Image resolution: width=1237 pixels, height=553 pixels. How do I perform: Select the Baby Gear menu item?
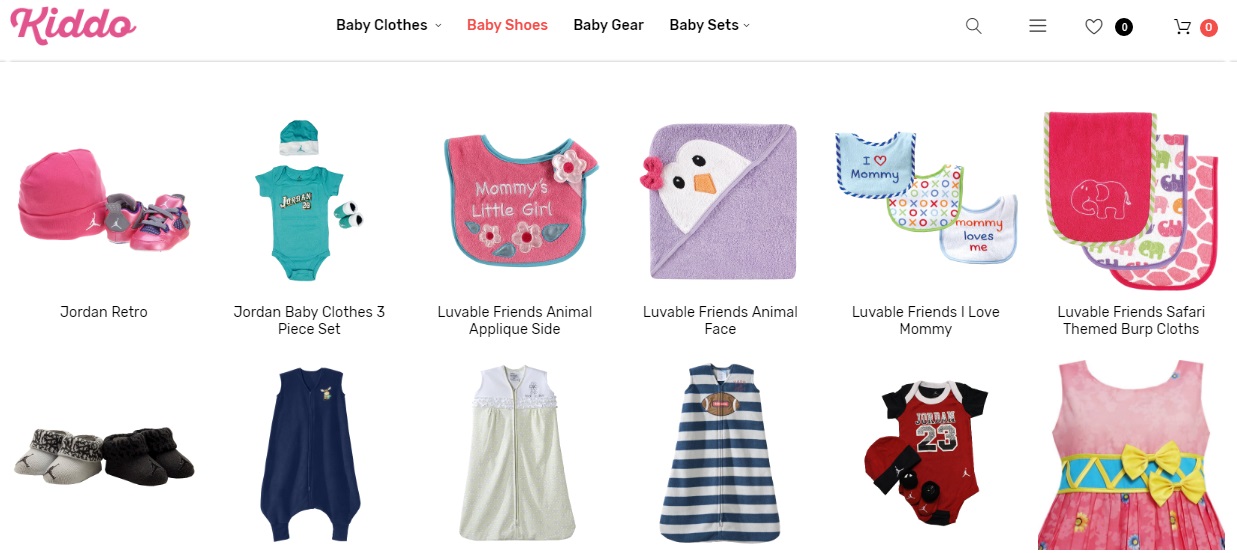608,25
